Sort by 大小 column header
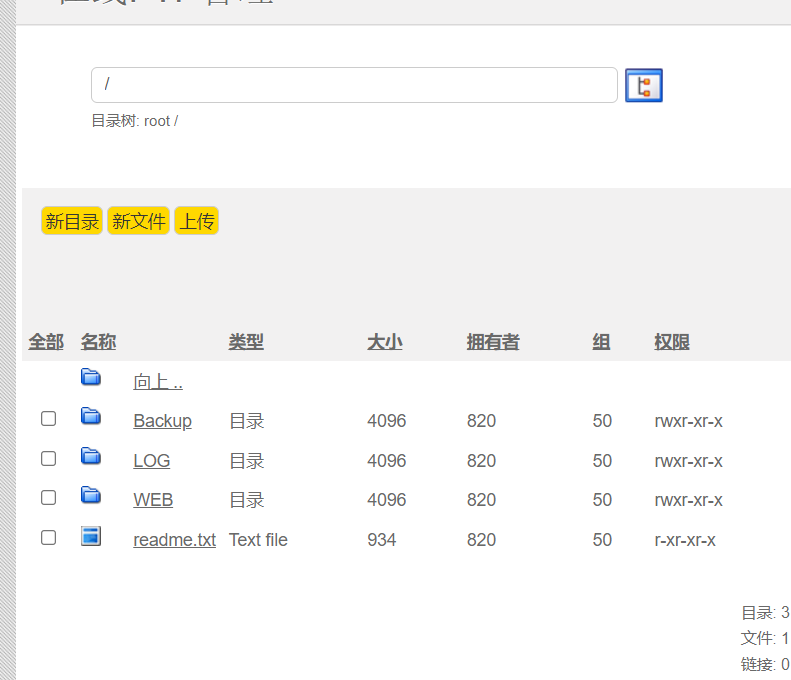 click(384, 342)
